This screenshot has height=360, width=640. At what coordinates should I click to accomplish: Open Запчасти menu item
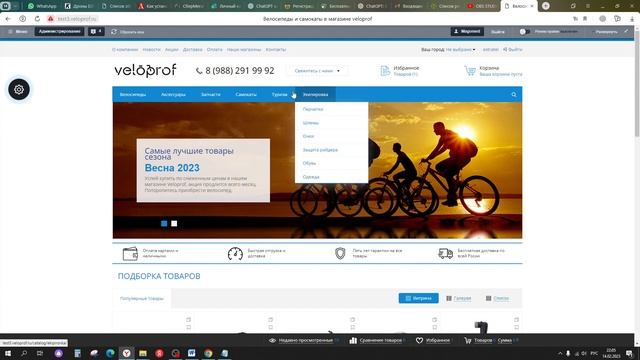[211, 94]
